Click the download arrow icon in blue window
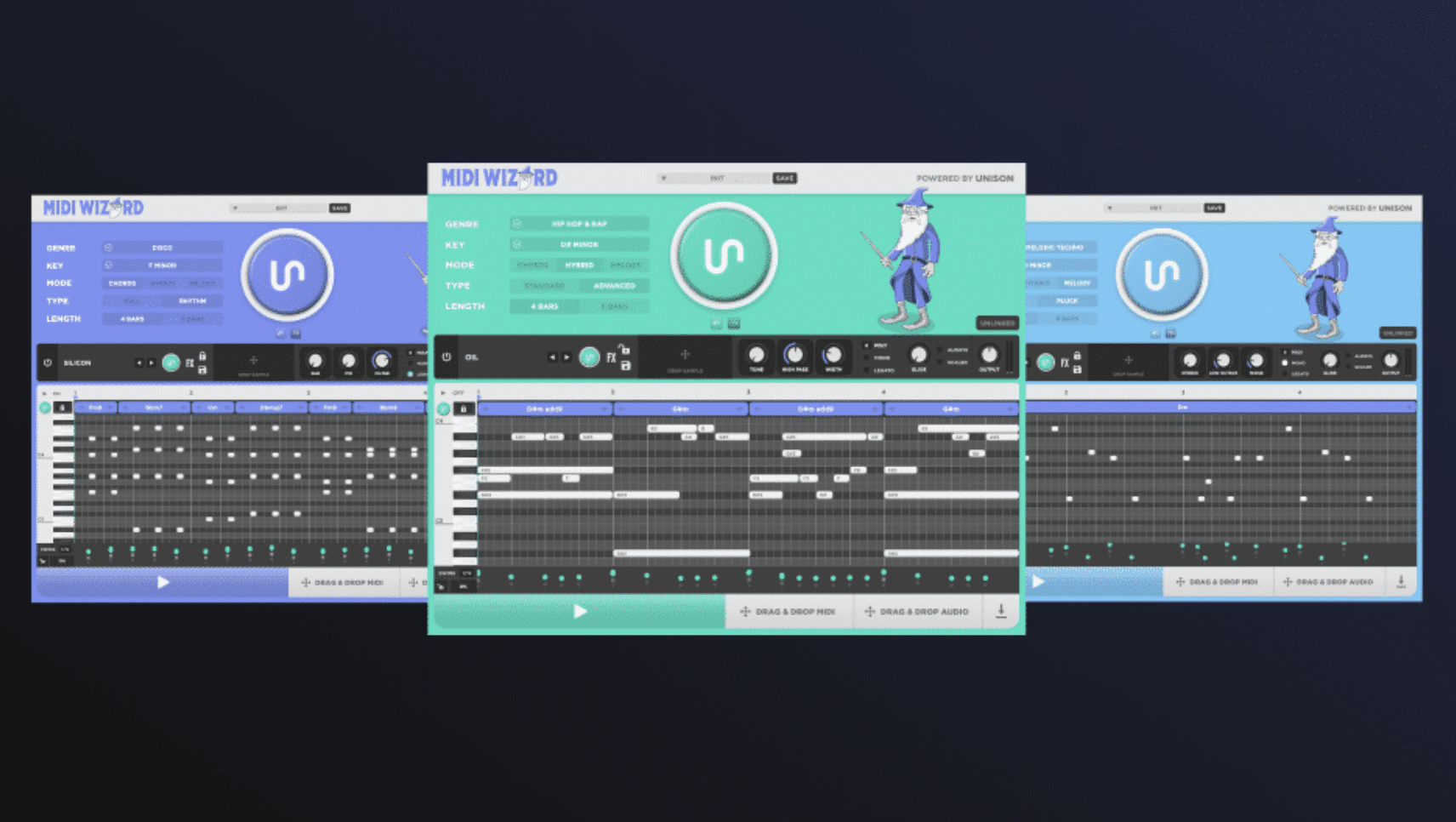 1401,582
